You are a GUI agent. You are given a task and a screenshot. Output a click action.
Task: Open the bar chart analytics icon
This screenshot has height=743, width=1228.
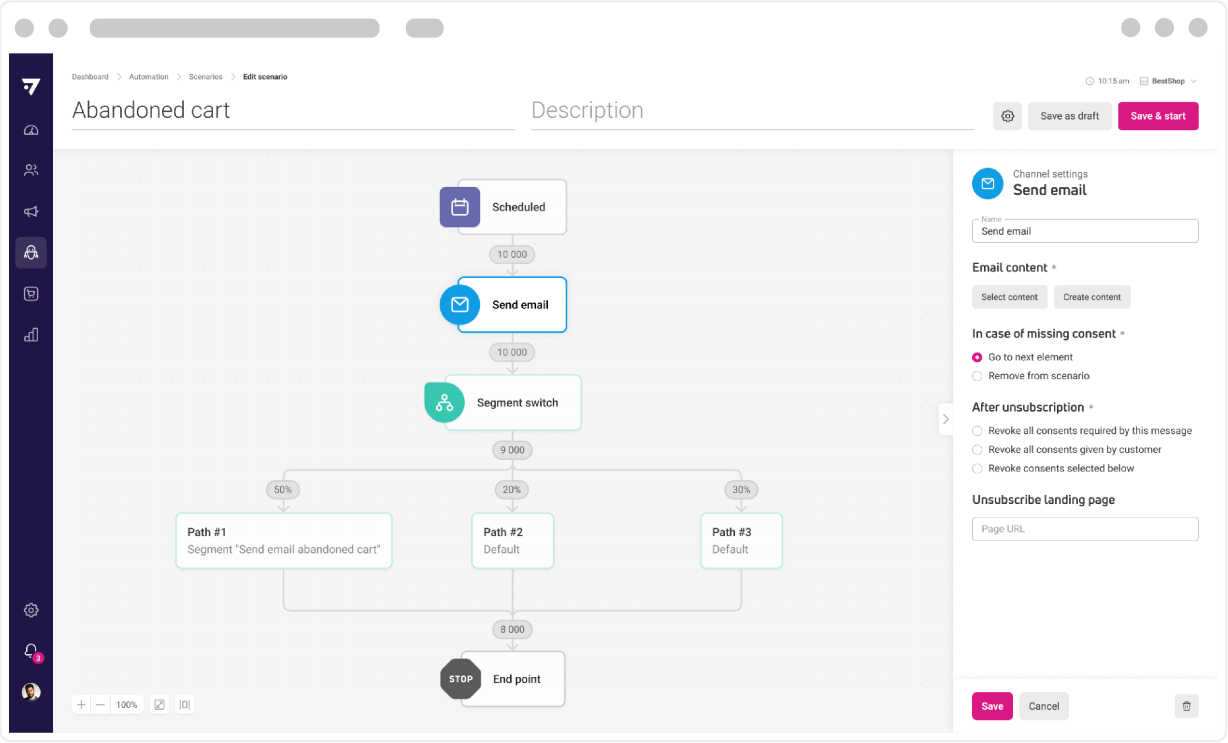coord(31,335)
